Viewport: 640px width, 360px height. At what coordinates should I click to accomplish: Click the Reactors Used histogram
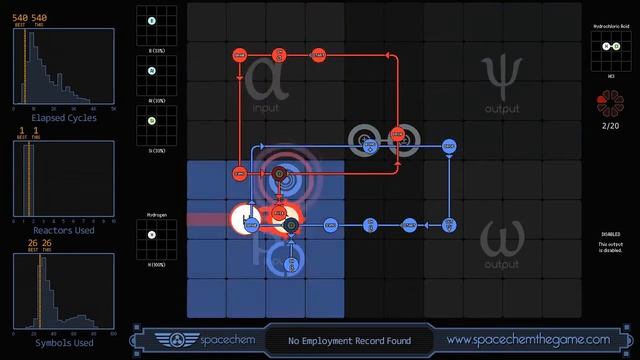64,179
